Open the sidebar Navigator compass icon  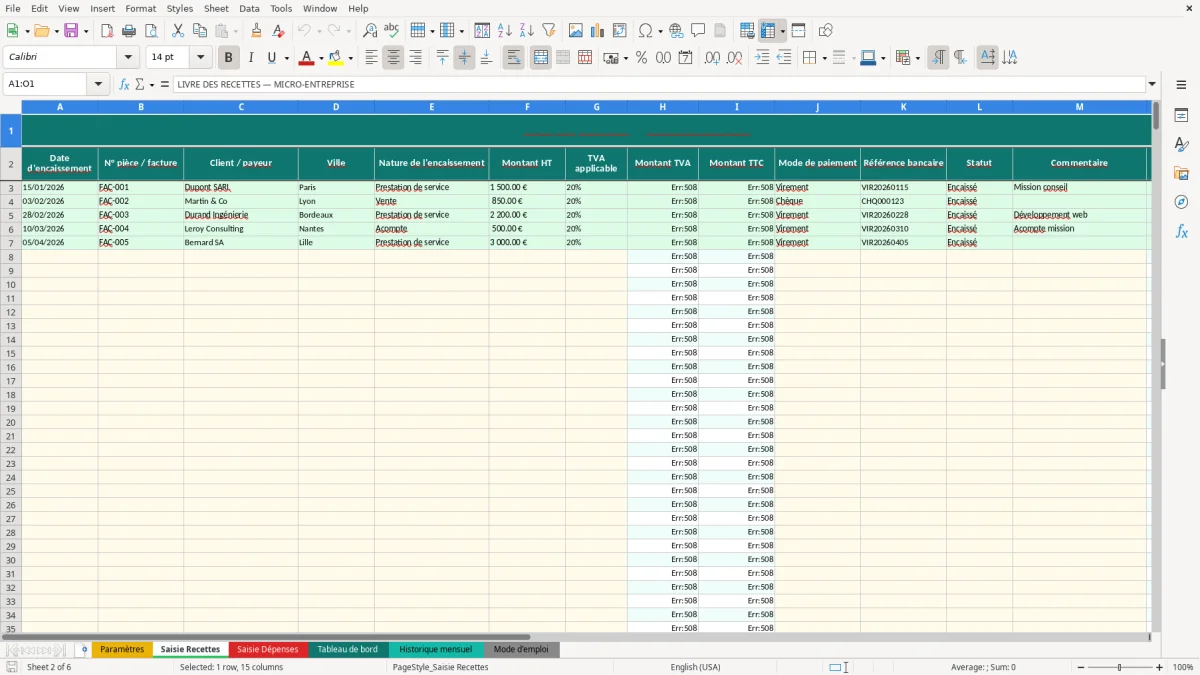[1181, 203]
